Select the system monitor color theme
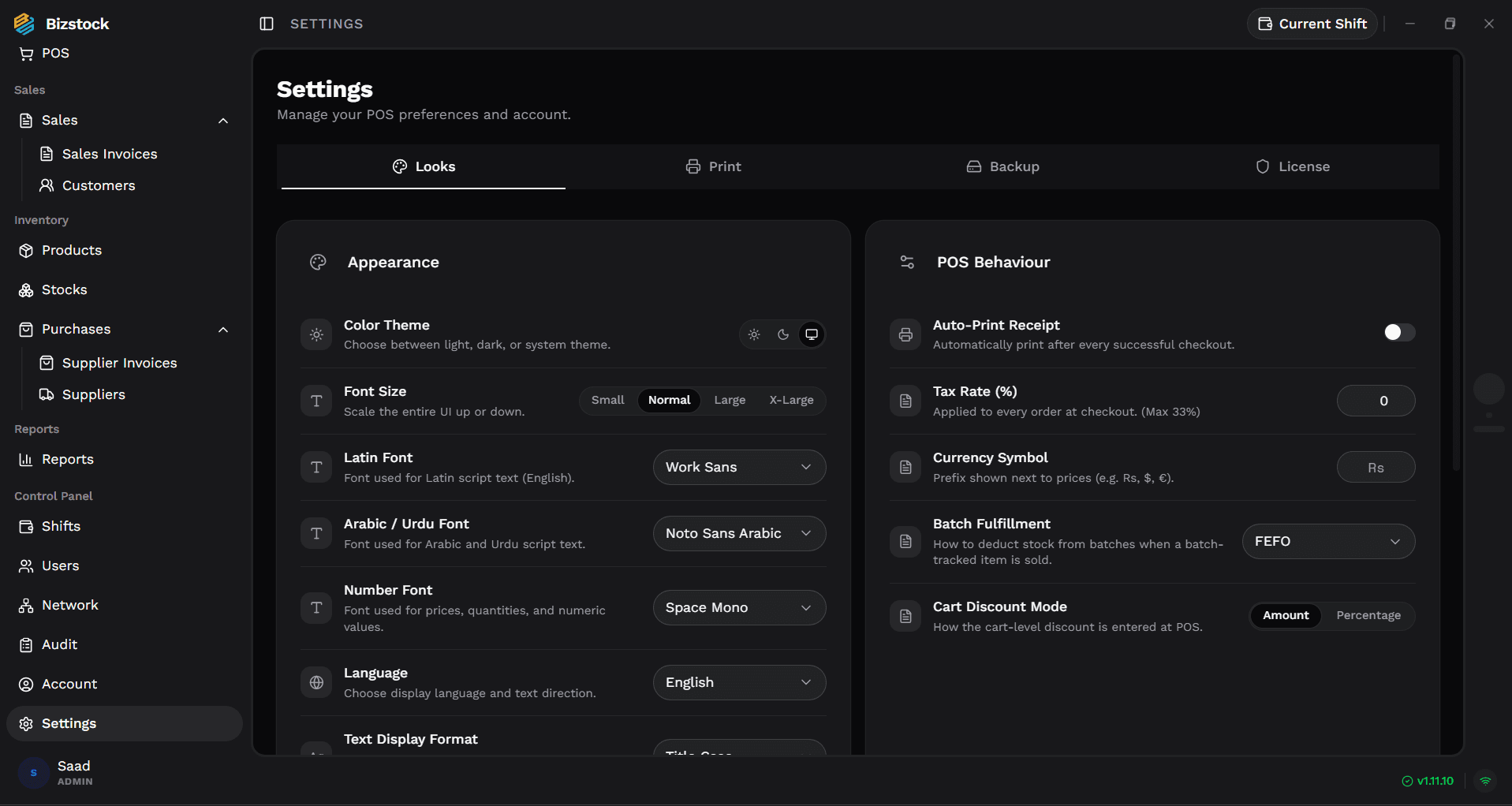Image resolution: width=1512 pixels, height=806 pixels. 811,334
